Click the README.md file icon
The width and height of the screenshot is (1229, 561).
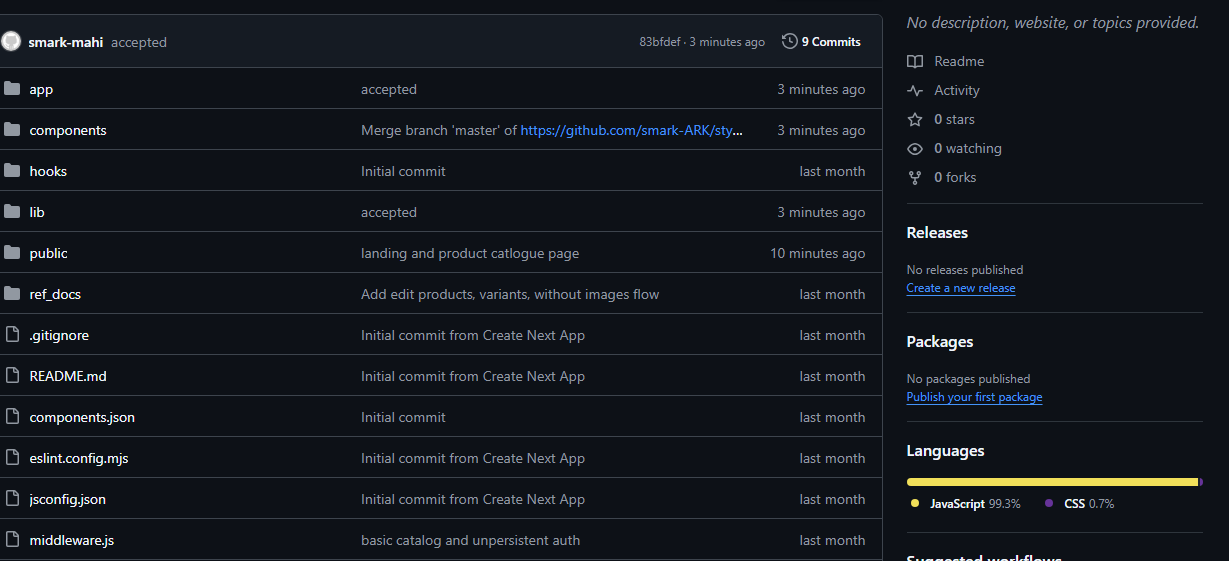click(12, 376)
